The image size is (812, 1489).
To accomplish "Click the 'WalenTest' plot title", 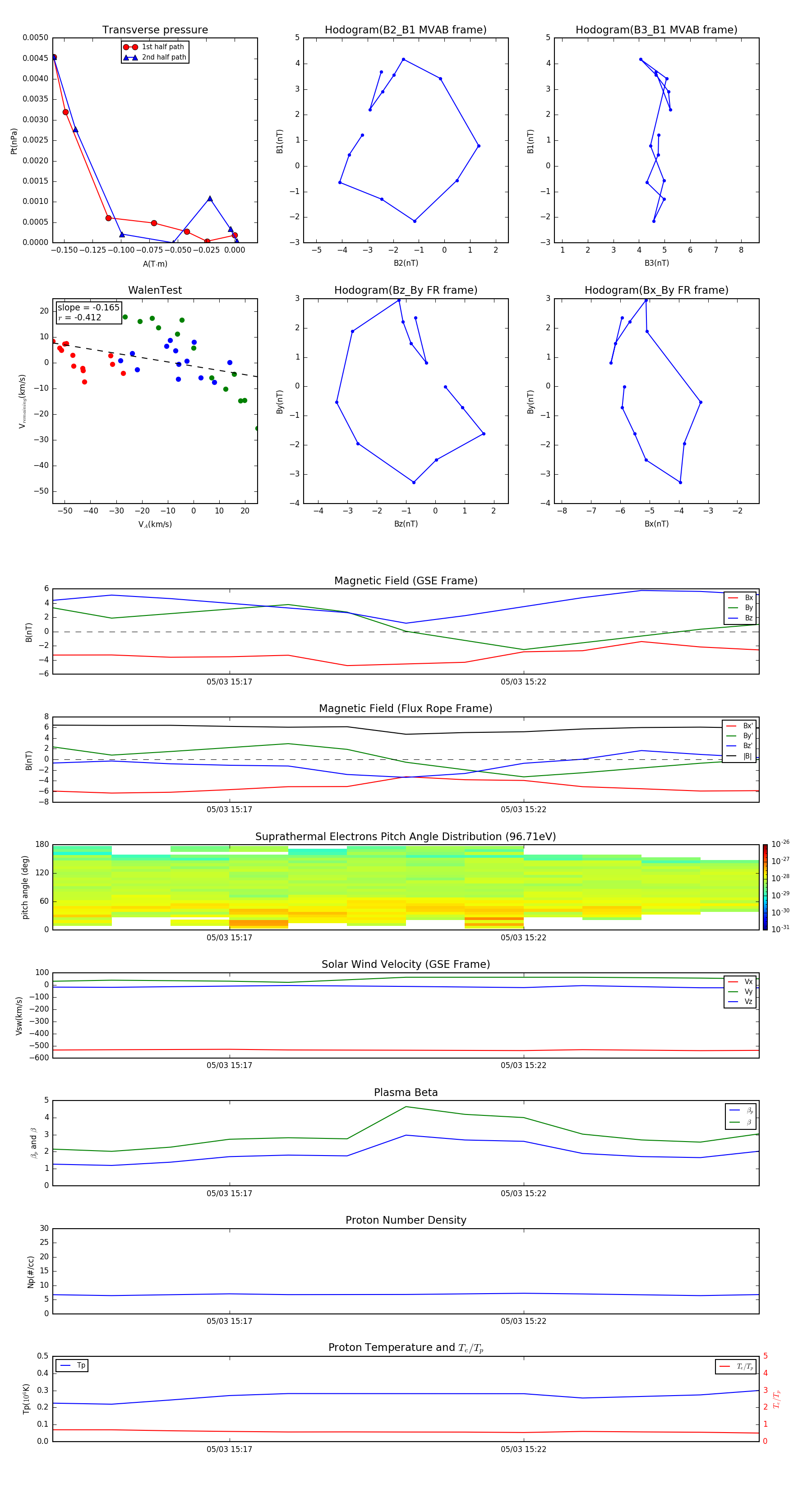I will 155,290.
